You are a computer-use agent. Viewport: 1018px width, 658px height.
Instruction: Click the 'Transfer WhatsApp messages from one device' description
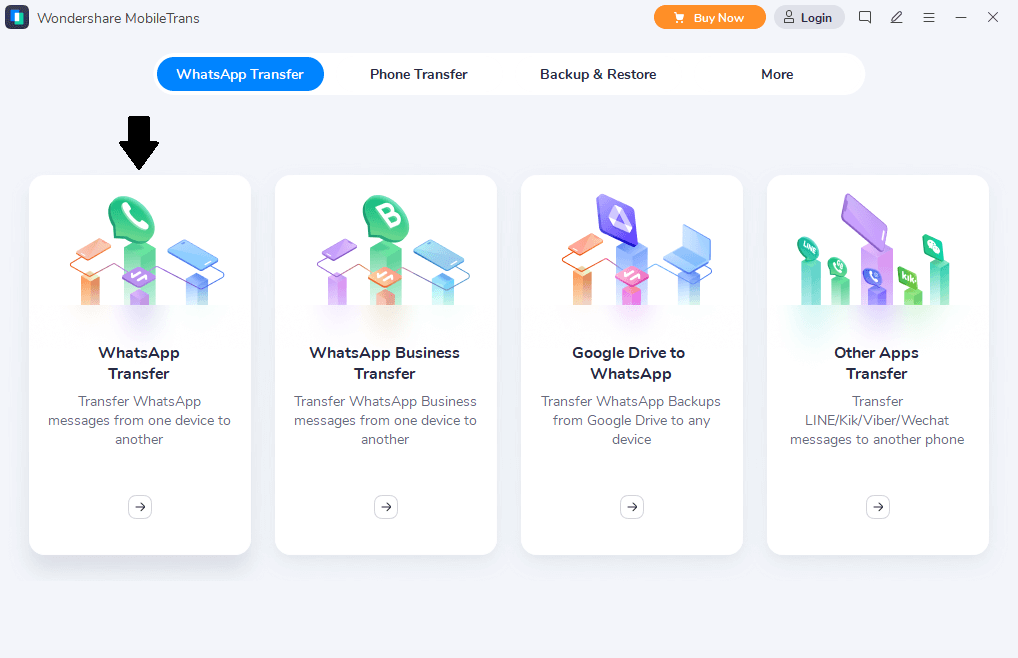(x=139, y=420)
